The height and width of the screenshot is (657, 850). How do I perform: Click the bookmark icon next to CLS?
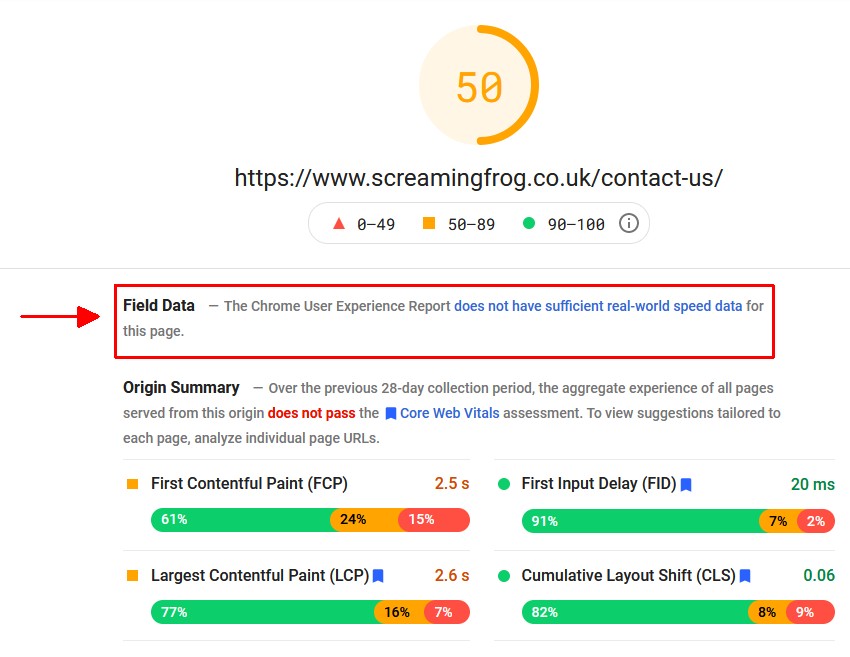click(745, 576)
